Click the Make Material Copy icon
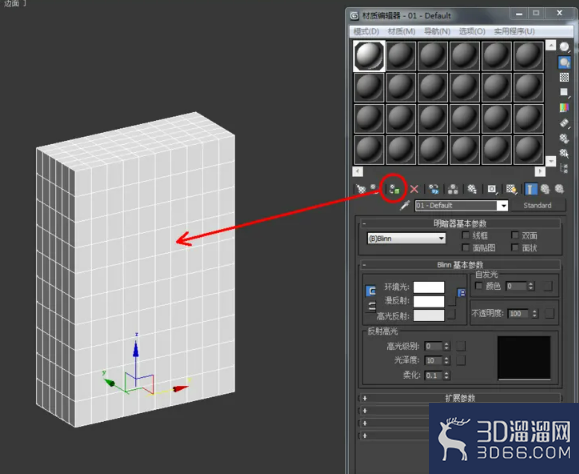Viewport: 579px width, 474px height. point(434,189)
